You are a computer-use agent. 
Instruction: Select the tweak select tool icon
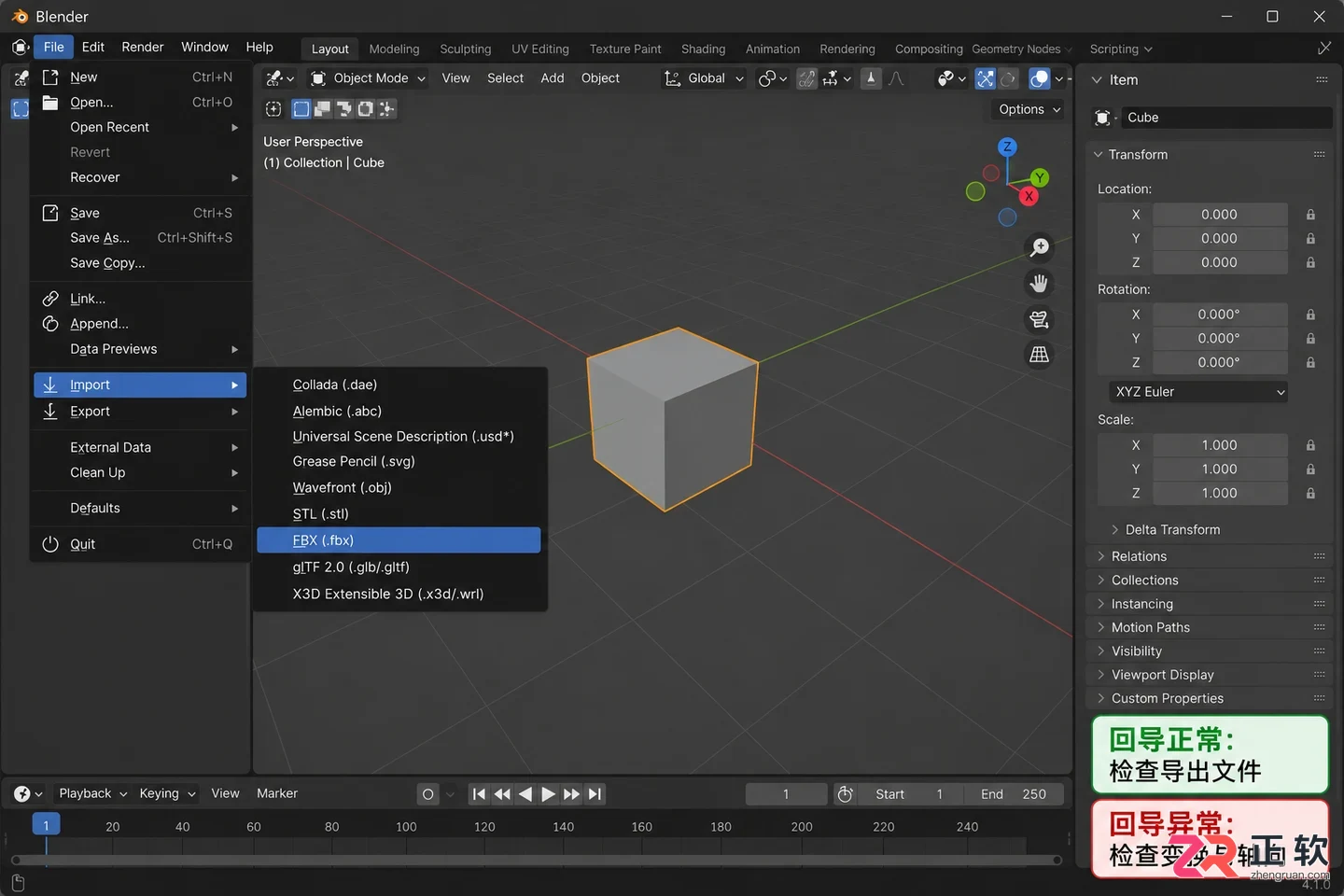pos(273,109)
